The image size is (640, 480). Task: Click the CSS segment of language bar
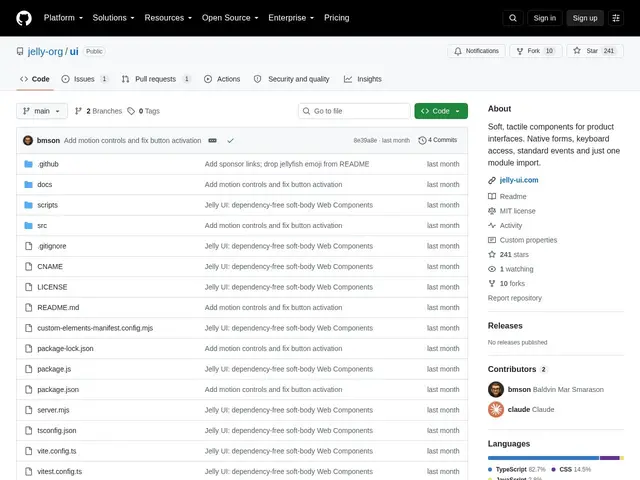click(x=610, y=458)
